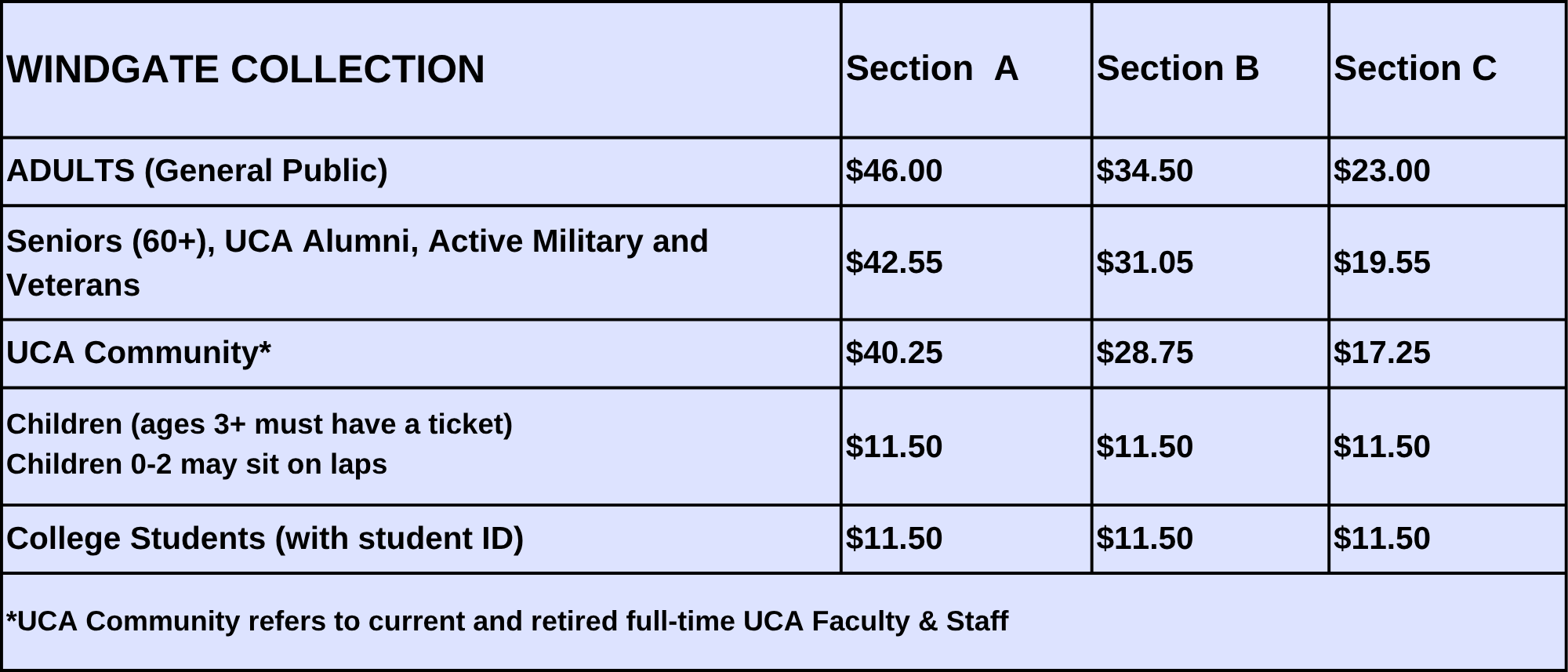
Task: Click the $23.00 adult Section C price
Action: coord(1382,171)
